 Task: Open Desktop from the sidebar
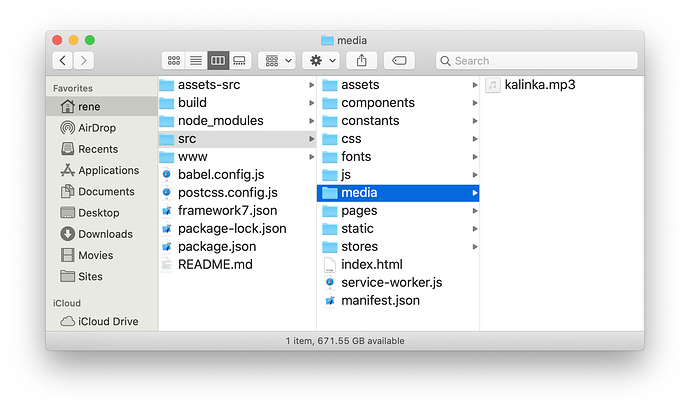[102, 212]
